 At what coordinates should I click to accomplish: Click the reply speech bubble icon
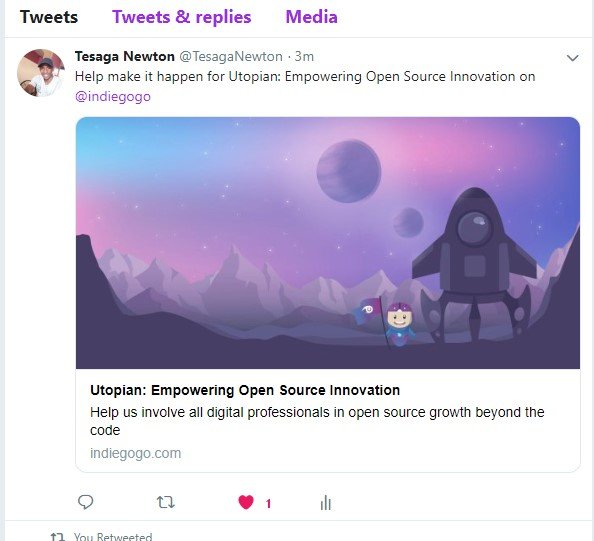pyautogui.click(x=85, y=502)
